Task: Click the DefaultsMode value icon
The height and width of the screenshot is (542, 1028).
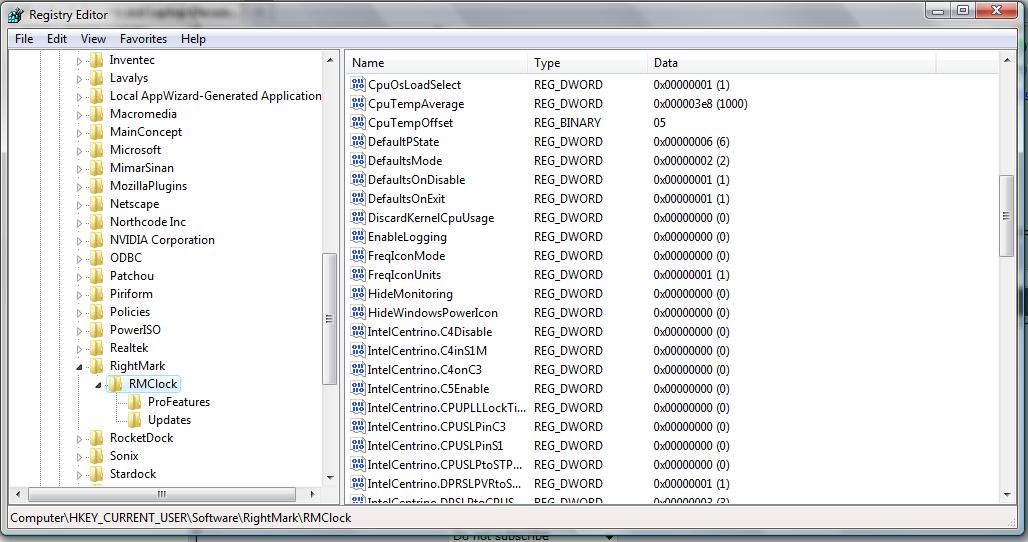Action: coord(358,161)
